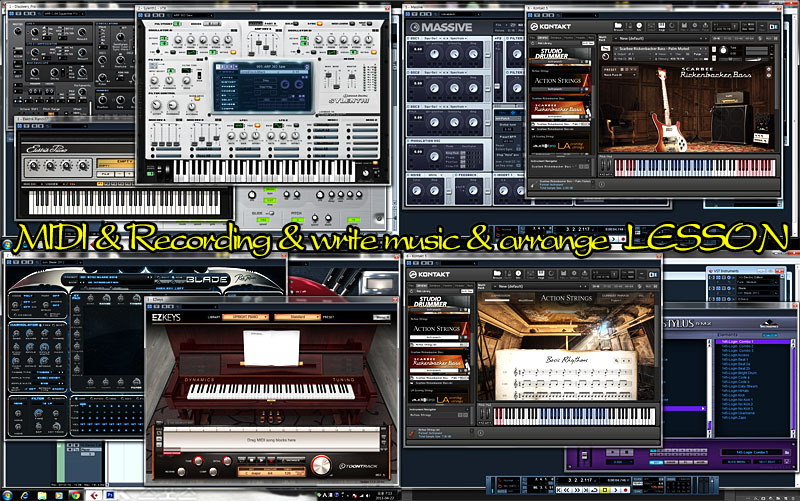Select highlighted Combo 1 row in Stylus RMX list
The height and width of the screenshot is (501, 800).
[x=753, y=342]
